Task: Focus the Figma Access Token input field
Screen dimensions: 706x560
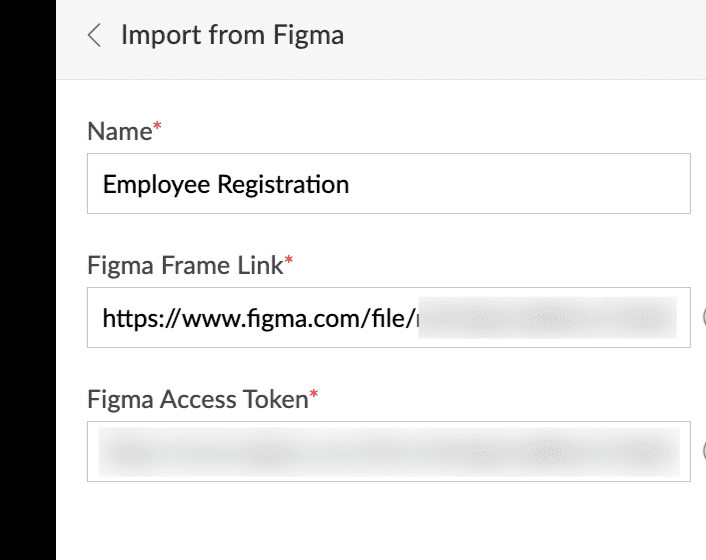Action: click(388, 451)
